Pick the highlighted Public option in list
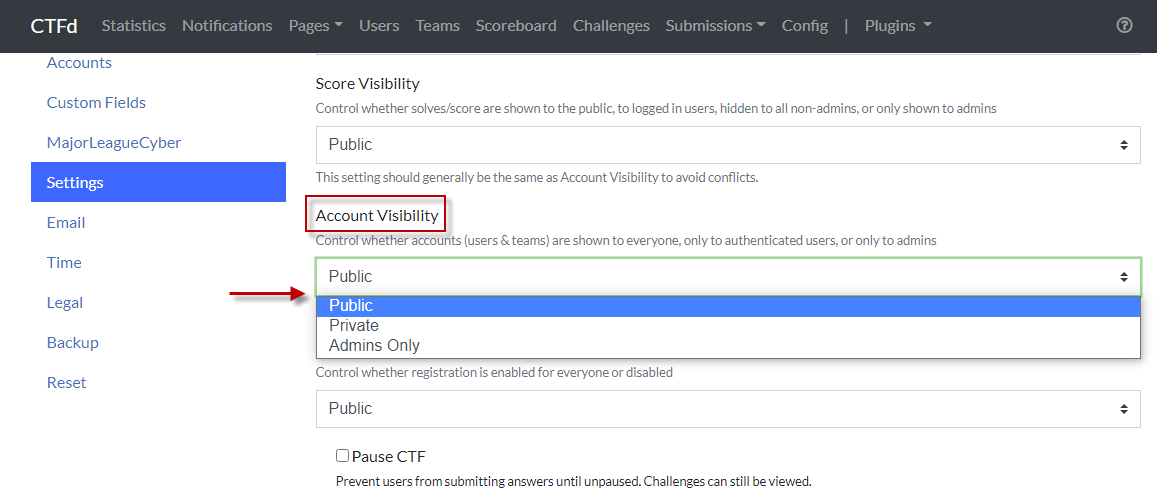Image resolution: width=1157 pixels, height=503 pixels. pyautogui.click(x=351, y=306)
